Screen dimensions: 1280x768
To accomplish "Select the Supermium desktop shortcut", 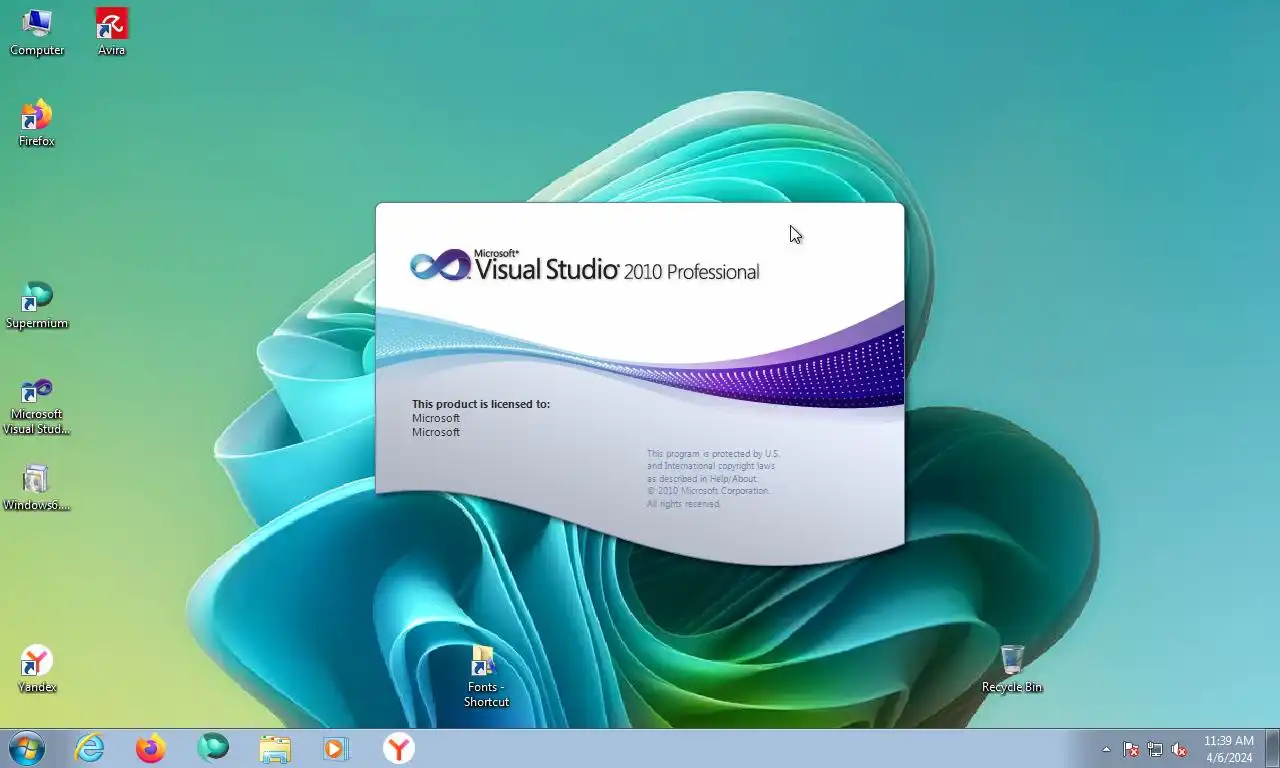I will click(37, 305).
